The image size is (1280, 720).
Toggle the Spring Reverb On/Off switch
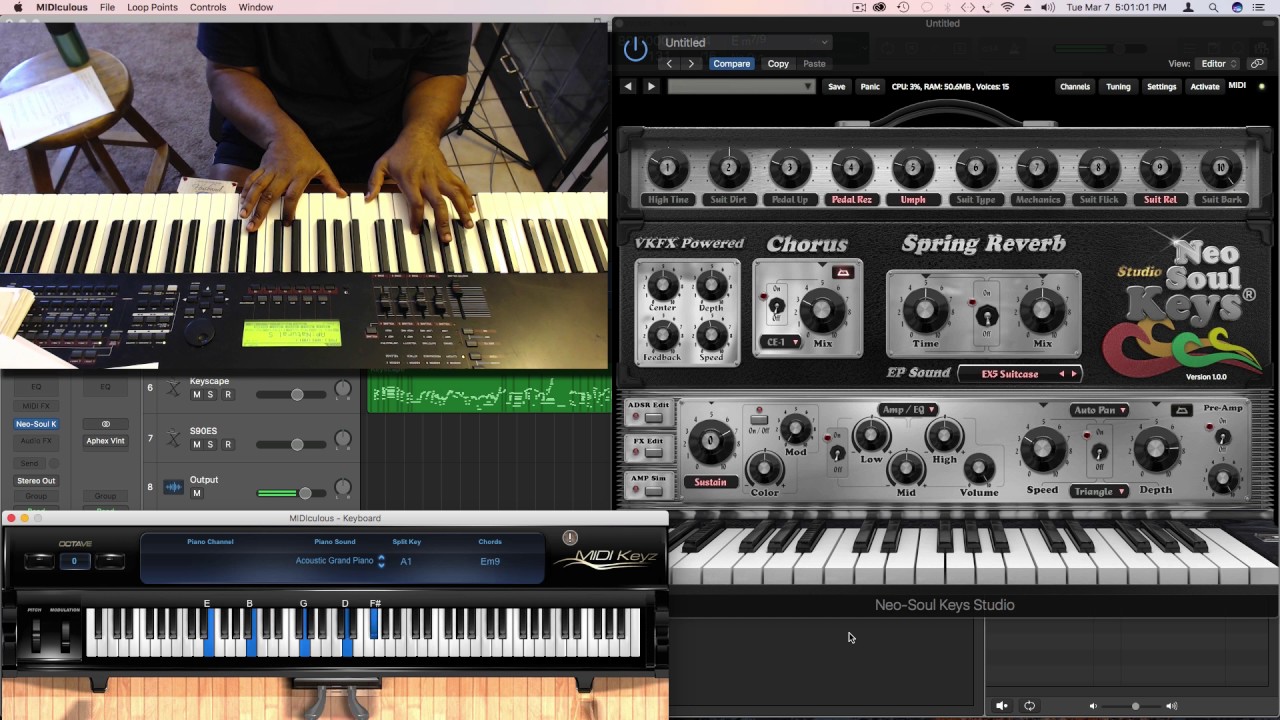986,314
